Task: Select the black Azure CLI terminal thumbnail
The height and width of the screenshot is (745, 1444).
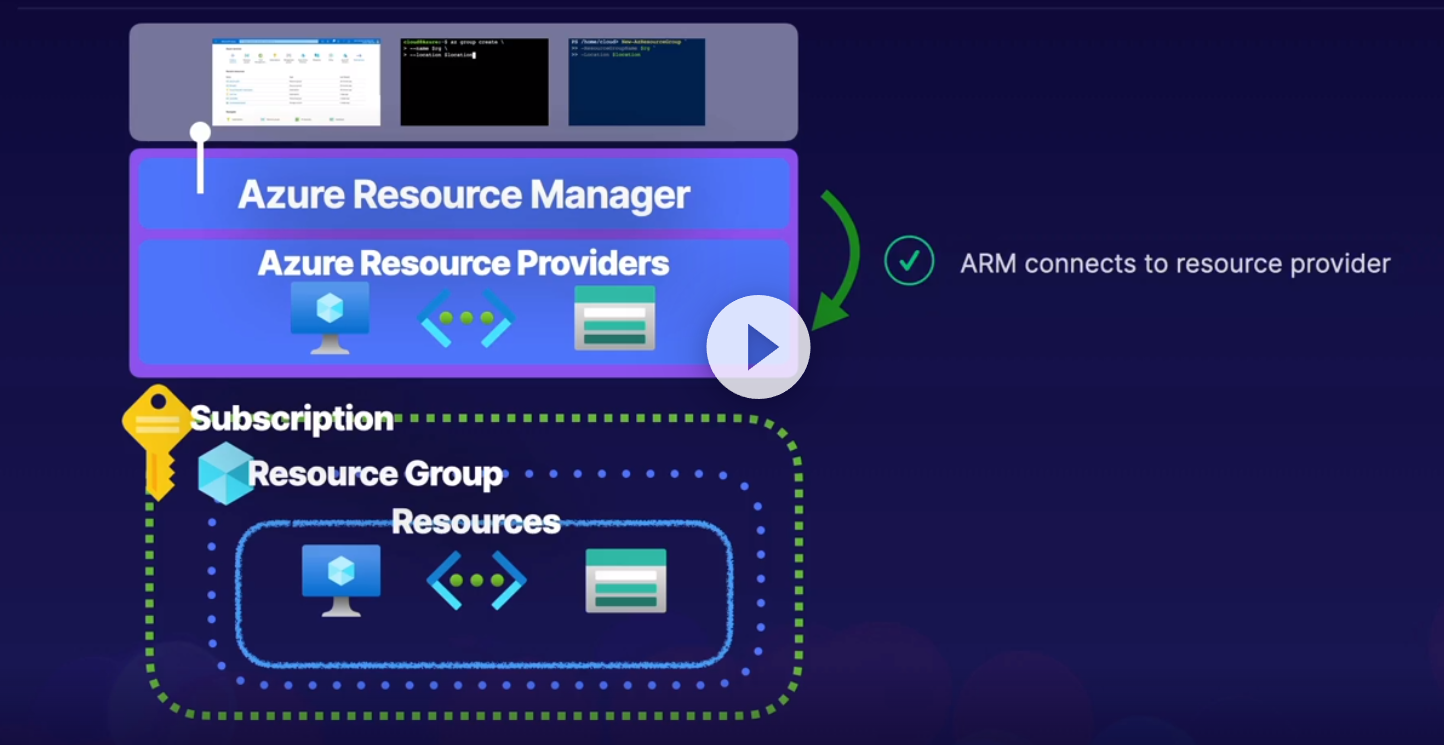Action: 474,82
